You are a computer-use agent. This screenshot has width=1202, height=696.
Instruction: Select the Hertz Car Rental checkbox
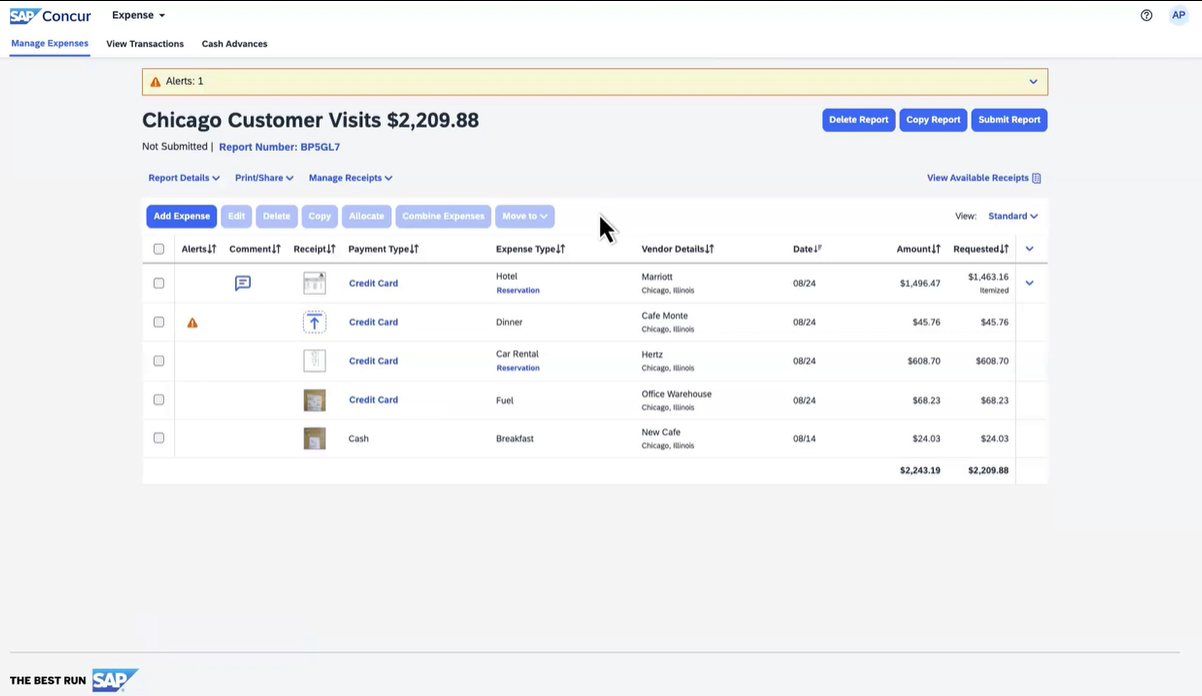[158, 361]
